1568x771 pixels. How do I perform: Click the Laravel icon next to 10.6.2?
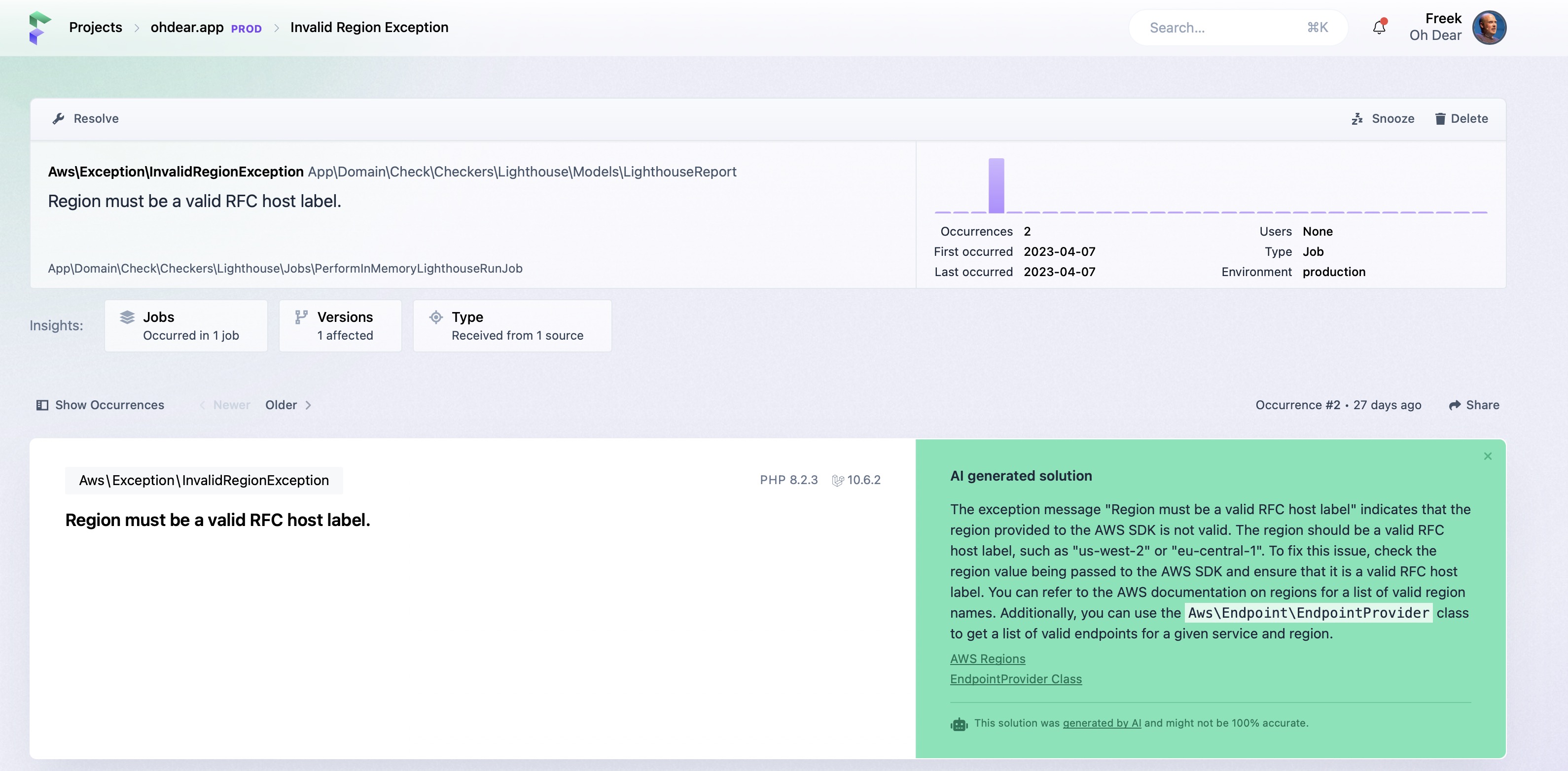click(838, 480)
